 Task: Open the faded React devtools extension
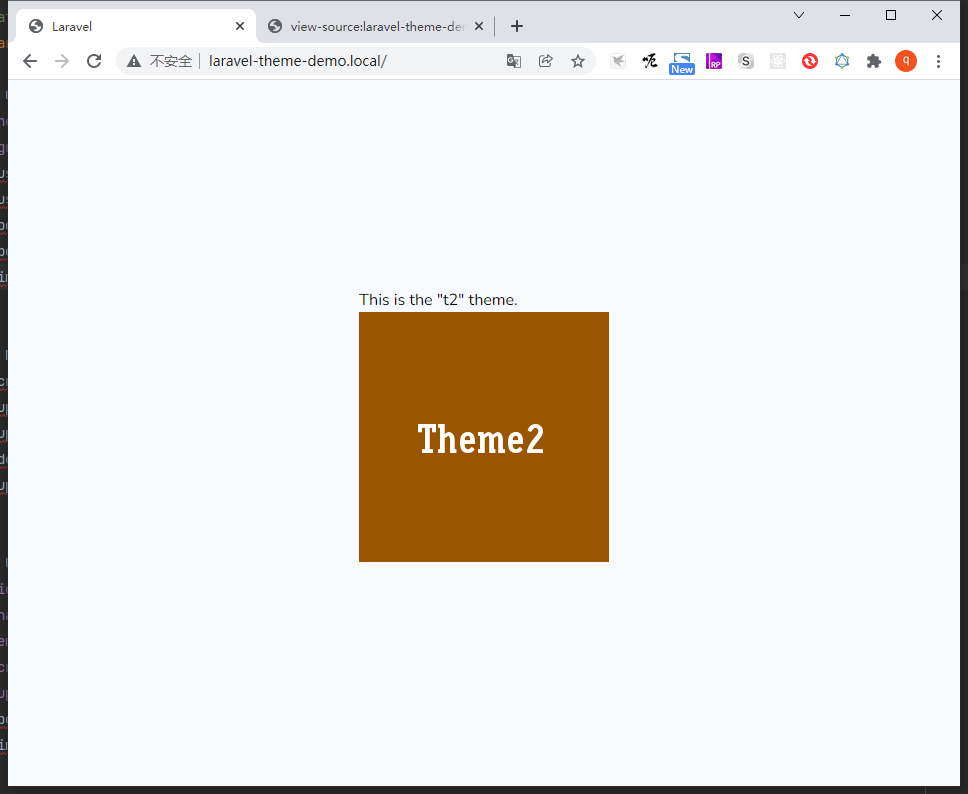(x=778, y=61)
